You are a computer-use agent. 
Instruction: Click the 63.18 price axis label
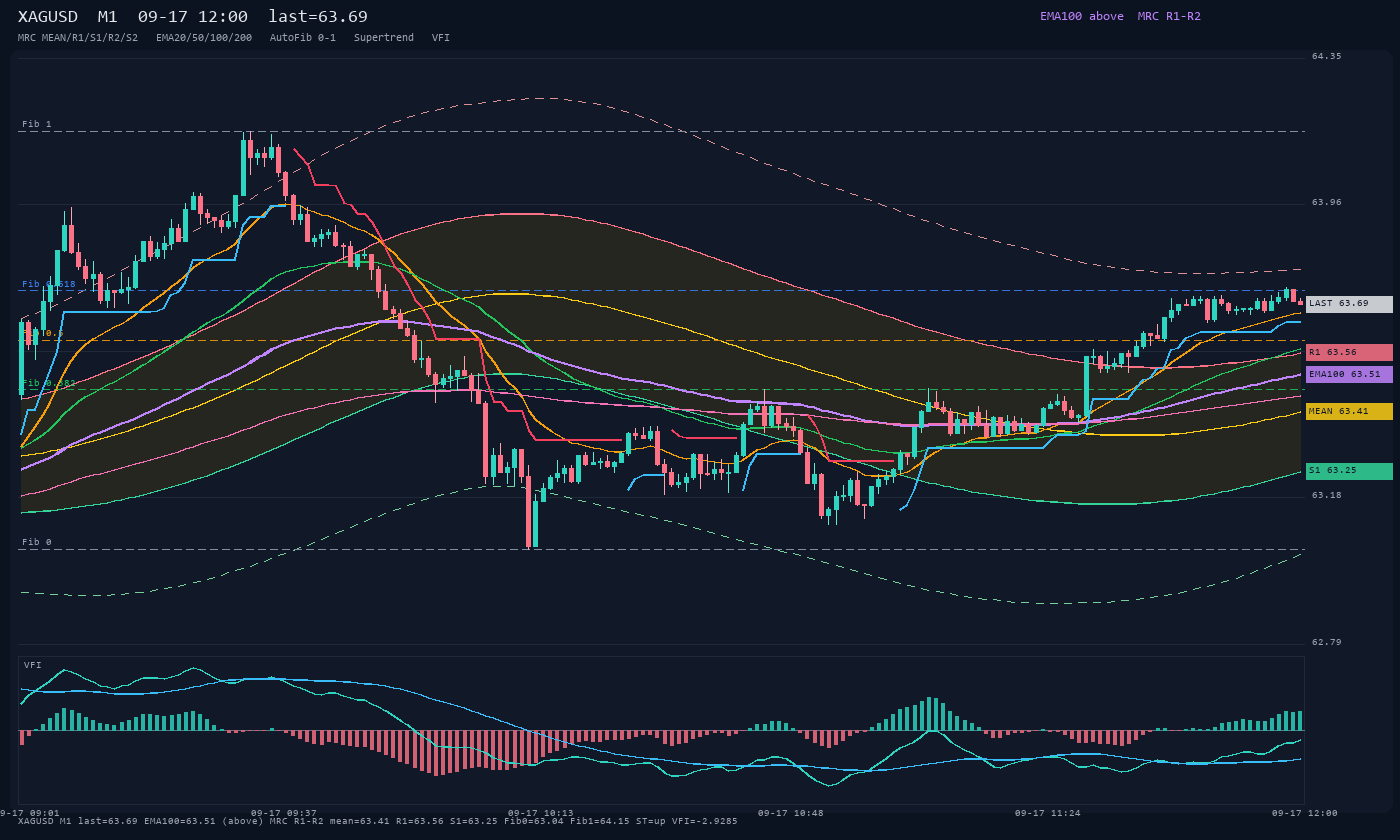pos(1327,495)
